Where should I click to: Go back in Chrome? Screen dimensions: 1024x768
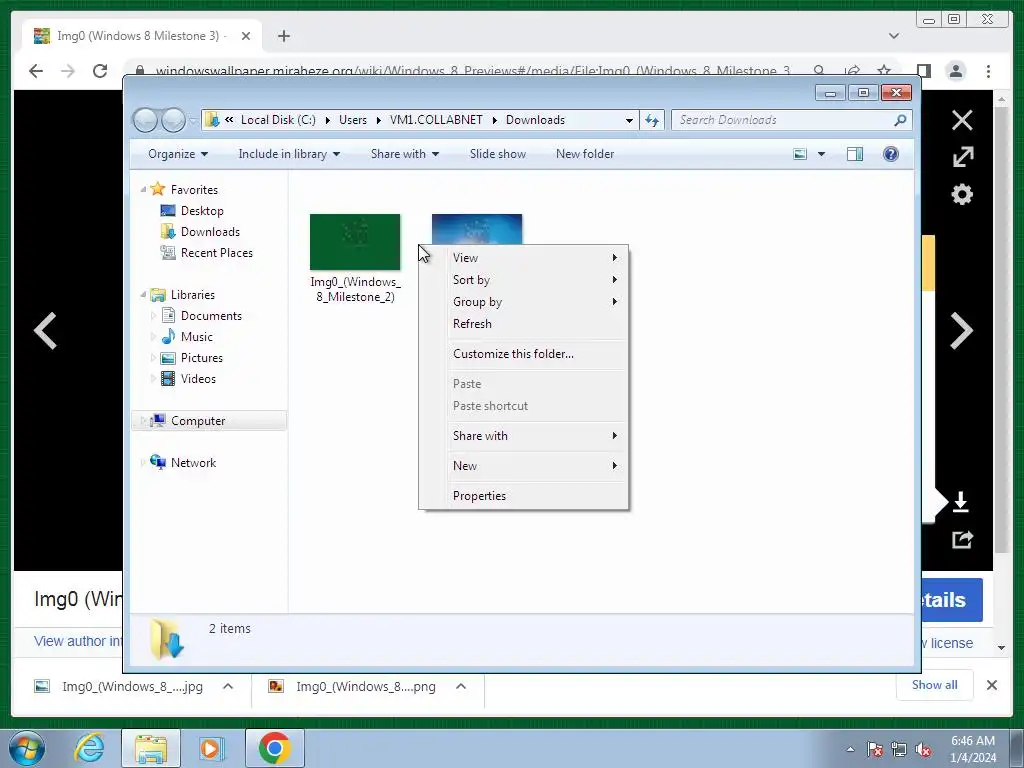tap(36, 71)
